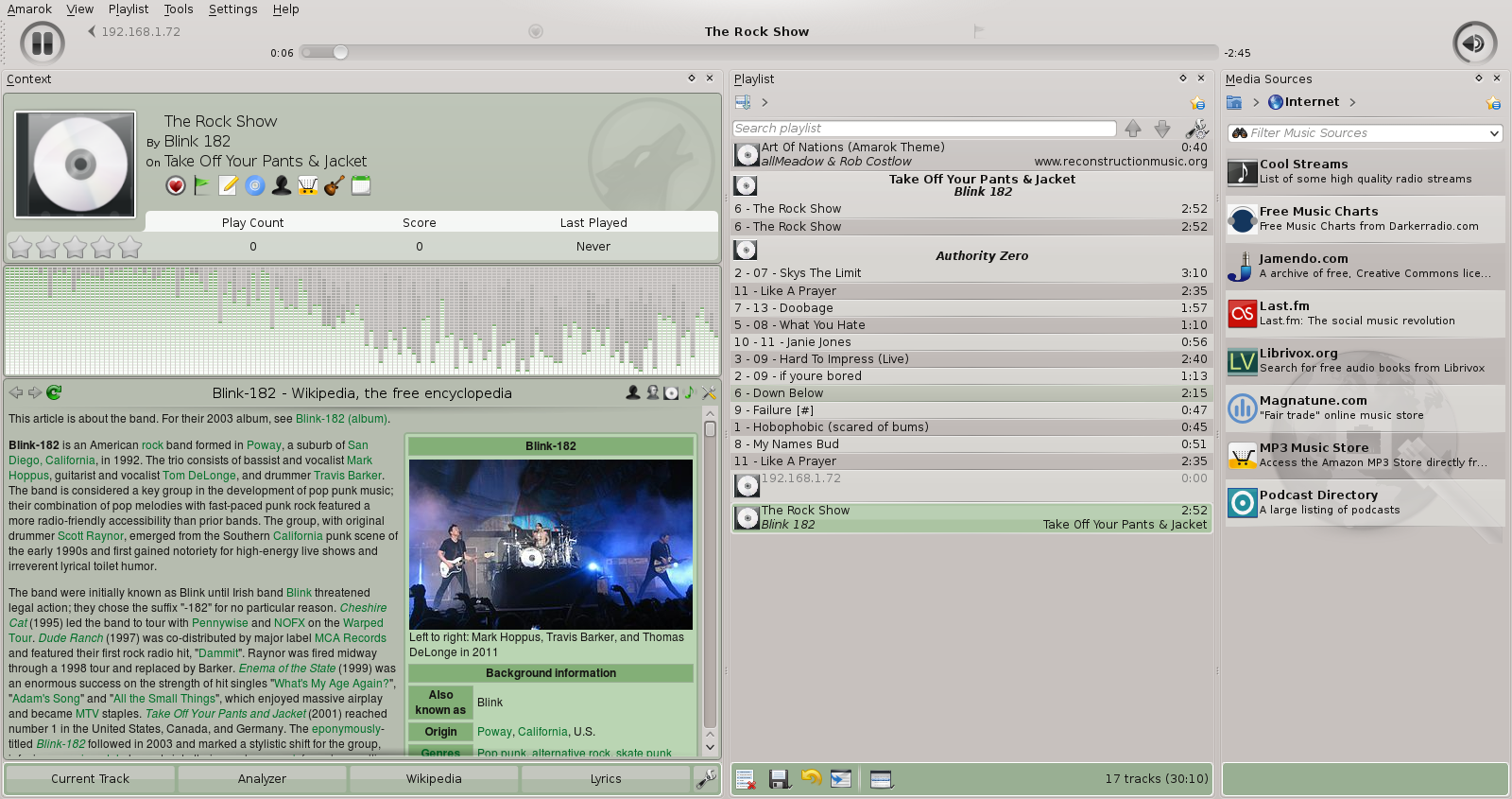
Task: Show Wikipedia page for the artist
Action: coord(633,392)
